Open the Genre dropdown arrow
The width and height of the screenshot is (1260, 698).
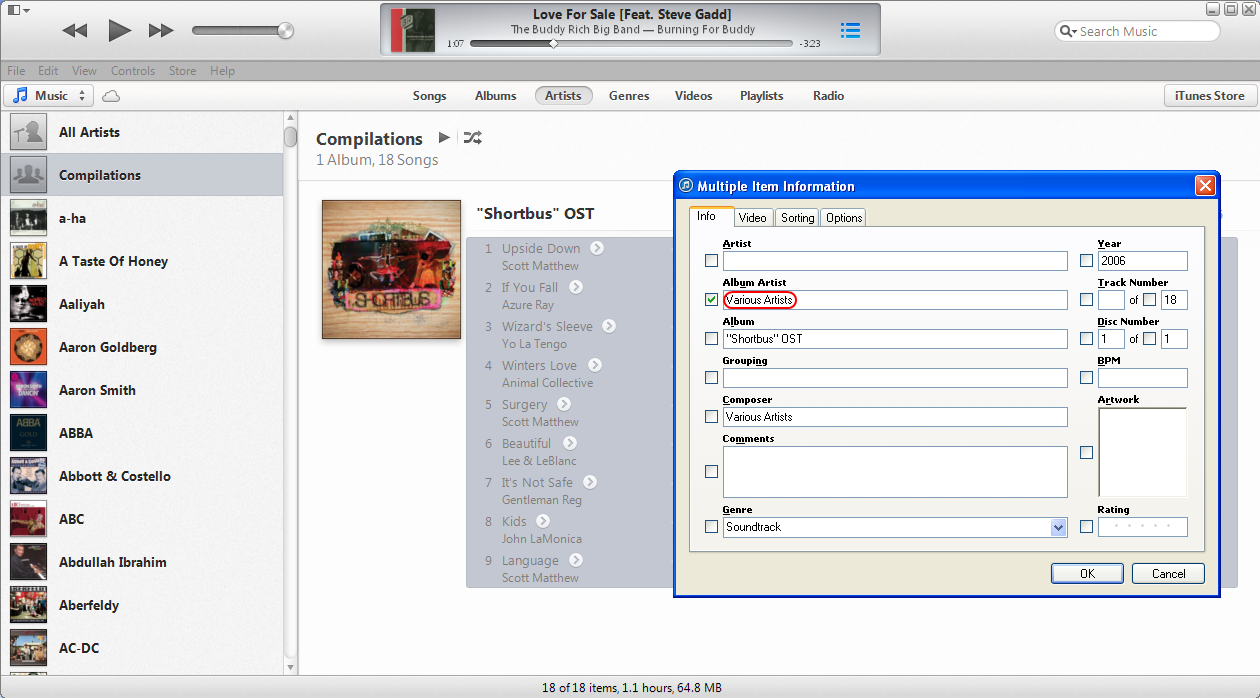(1059, 527)
